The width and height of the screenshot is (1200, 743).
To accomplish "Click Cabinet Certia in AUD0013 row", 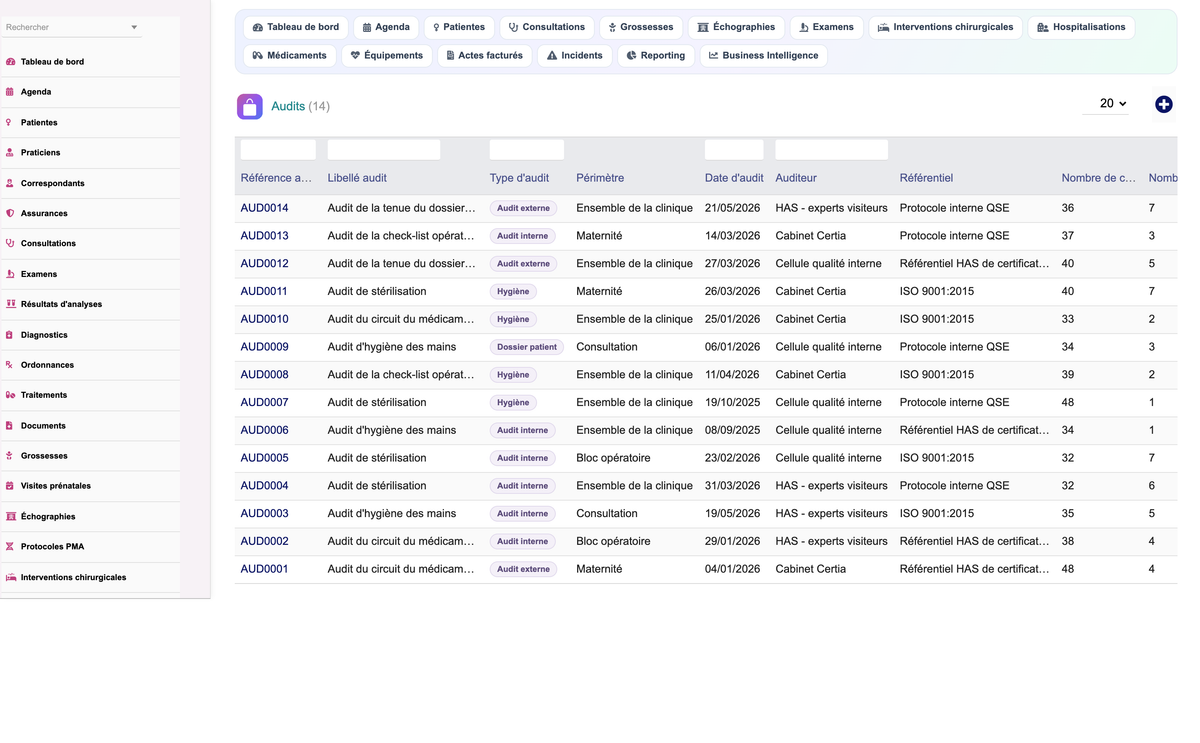I will 810,236.
